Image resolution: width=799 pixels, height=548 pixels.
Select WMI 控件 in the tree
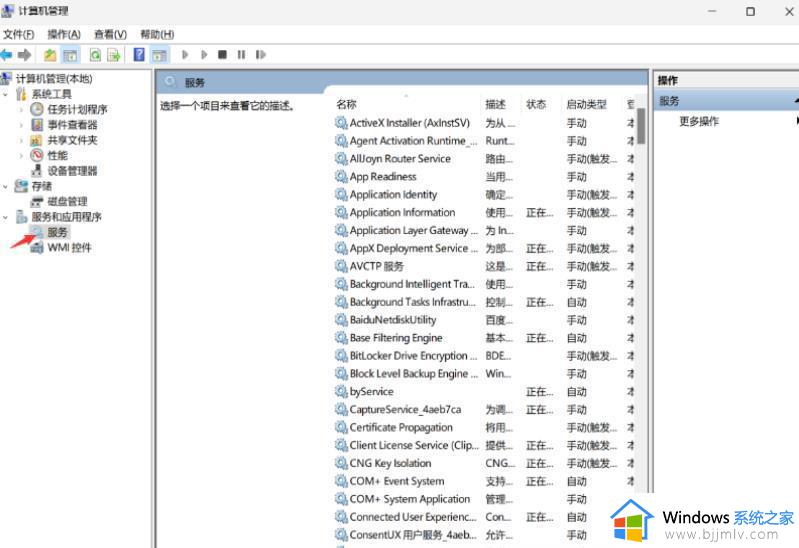[x=69, y=248]
